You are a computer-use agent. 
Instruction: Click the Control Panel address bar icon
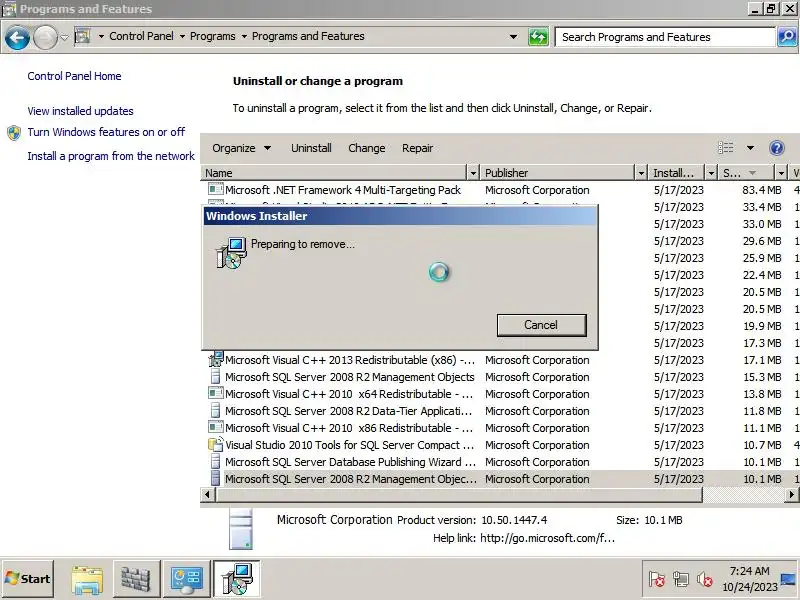point(83,36)
